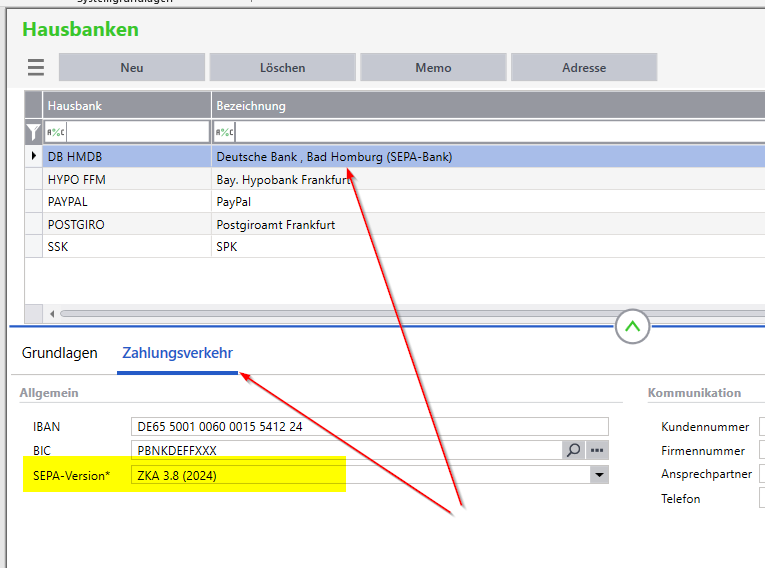Sort by the Hausbank column header
The image size is (765, 568).
pyautogui.click(x=127, y=105)
